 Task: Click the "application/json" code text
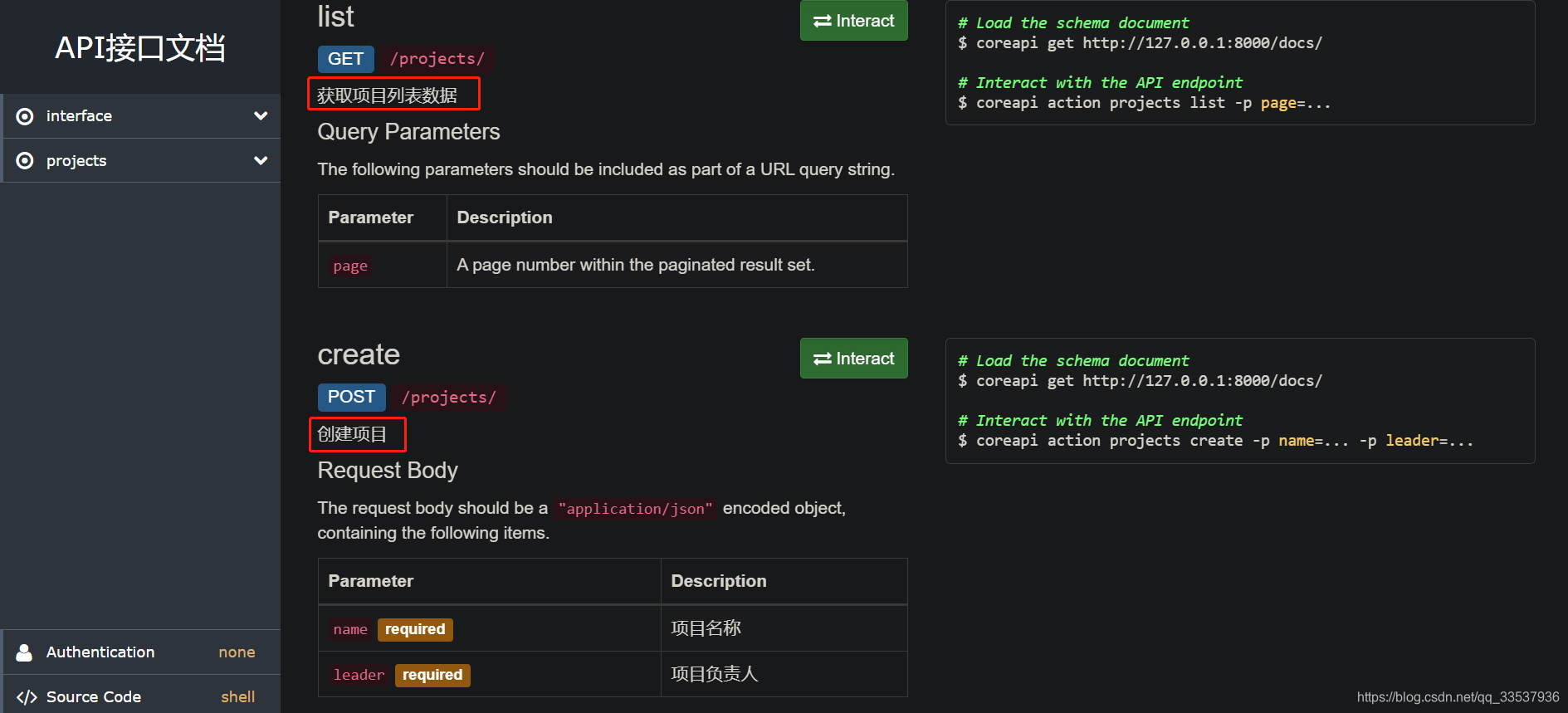coord(636,509)
